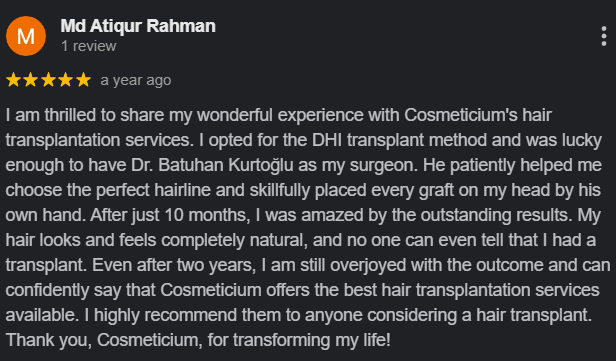Click the first rating star
The width and height of the screenshot is (616, 361).
tap(13, 80)
